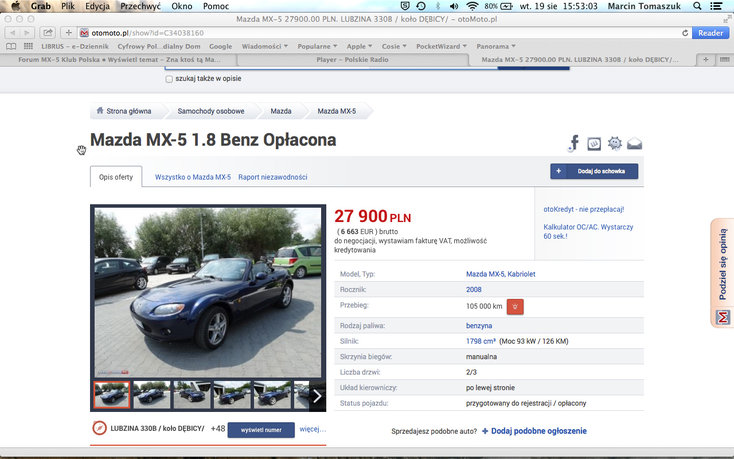
Task: Click the home icon in breadcrumb
Action: (x=100, y=111)
